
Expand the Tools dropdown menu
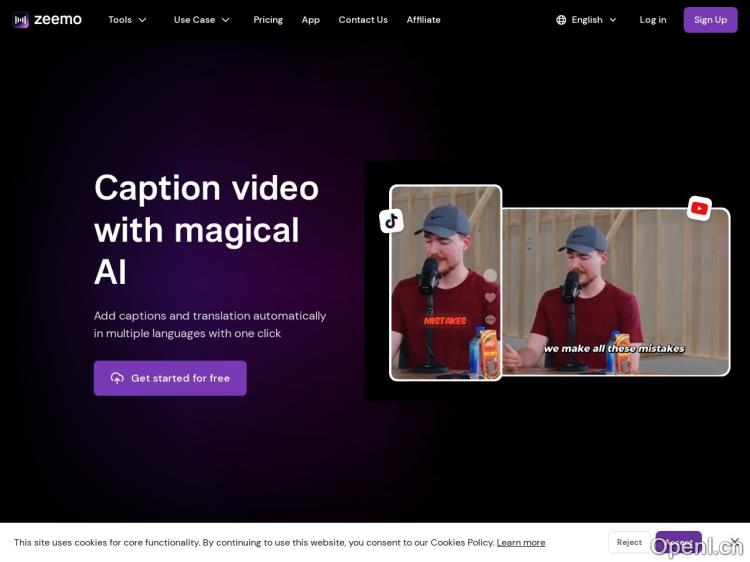127,20
